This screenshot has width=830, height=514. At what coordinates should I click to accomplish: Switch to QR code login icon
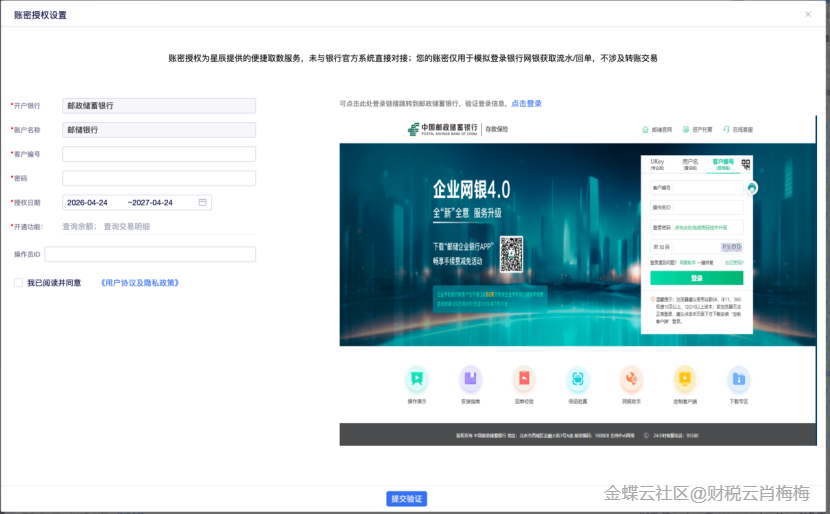[x=746, y=164]
